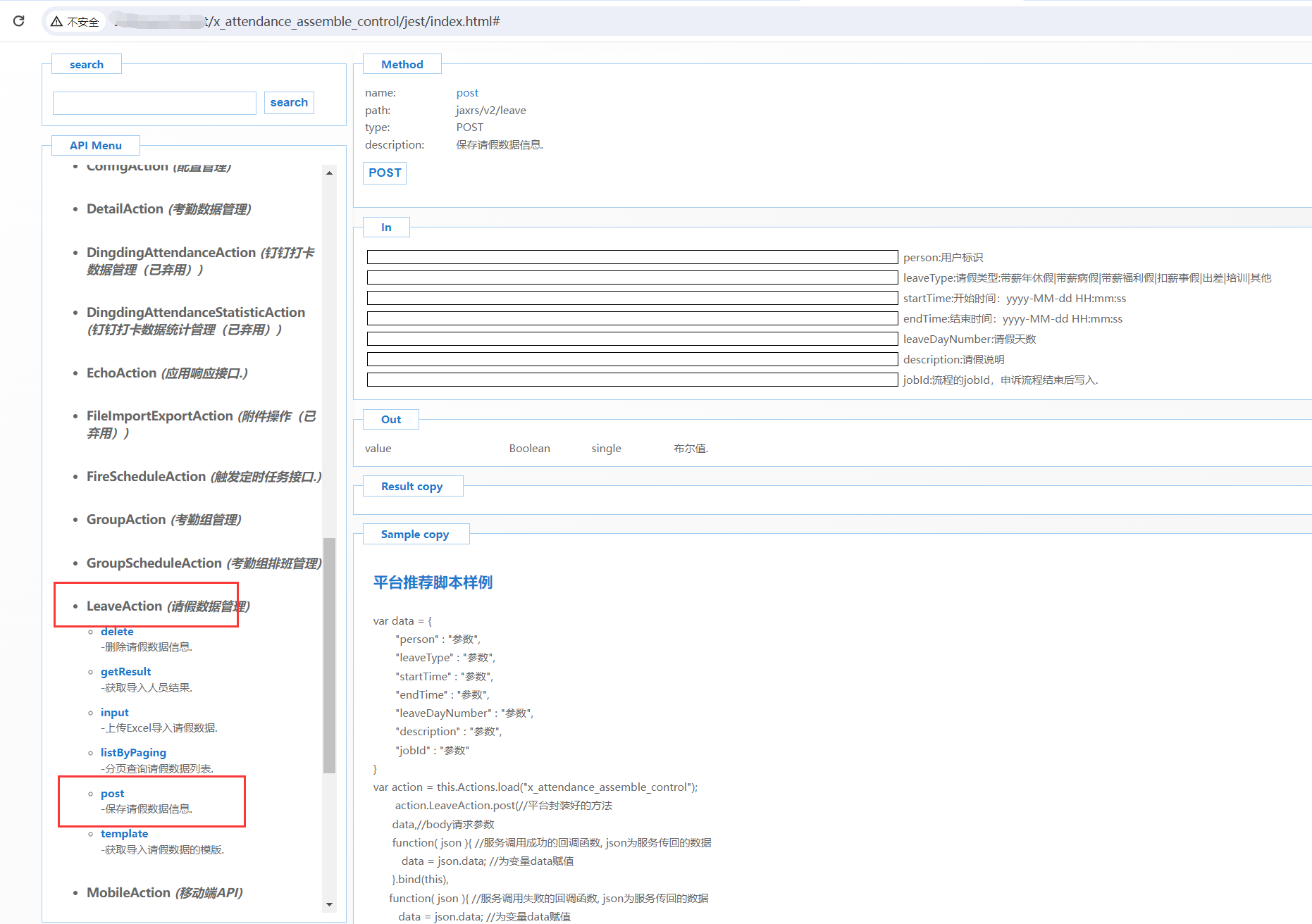Open the DetailAction menu item

[169, 209]
